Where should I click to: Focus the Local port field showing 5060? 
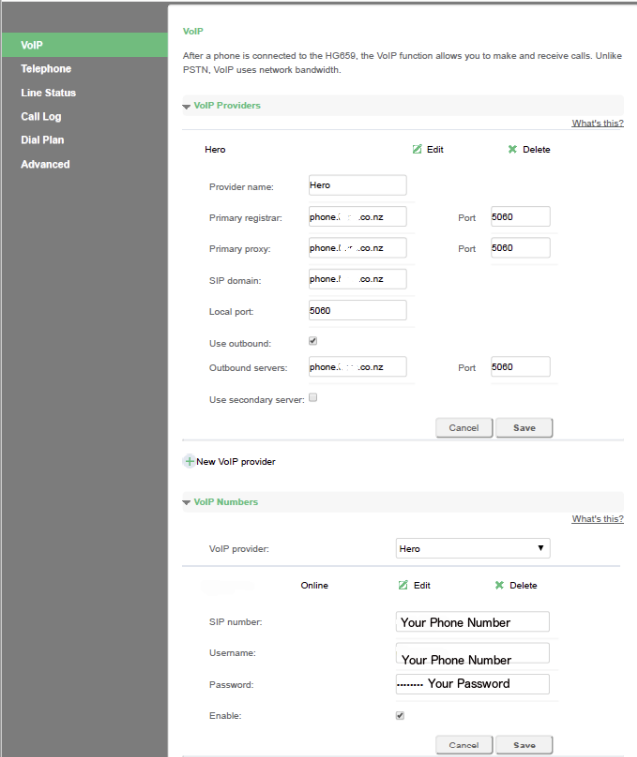[x=357, y=310]
